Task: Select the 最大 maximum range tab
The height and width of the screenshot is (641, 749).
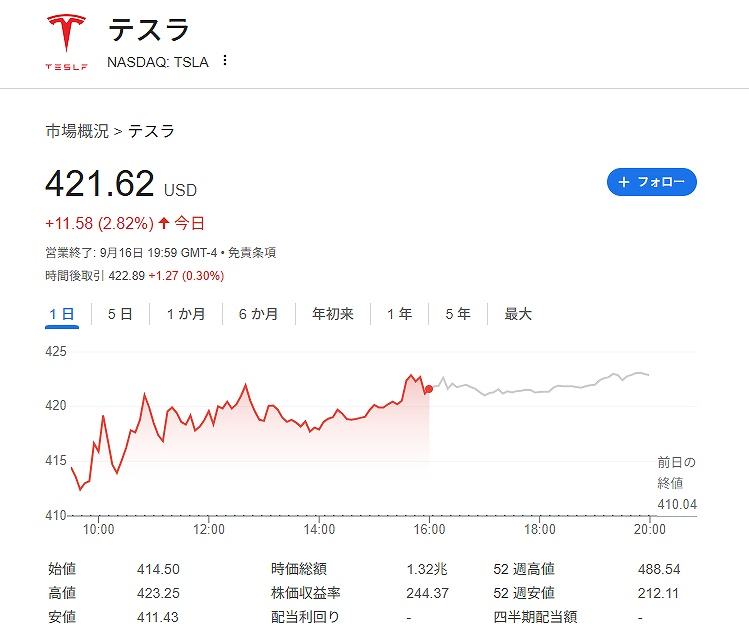Action: point(518,314)
